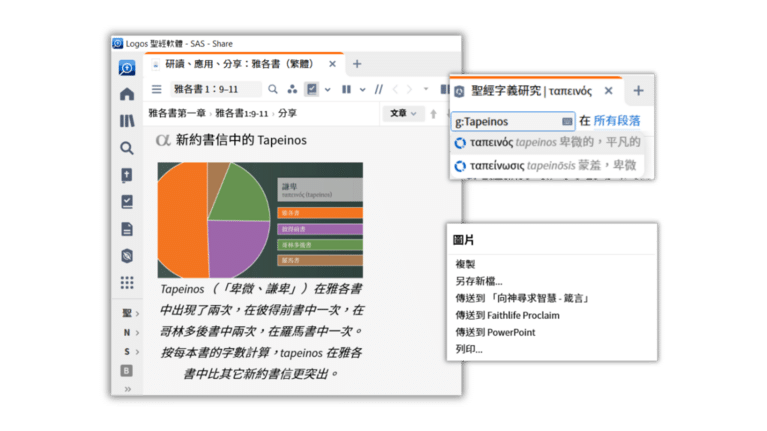The image size is (767, 431).
Task: Go back with the left arrow in toolbar
Action: click(395, 89)
